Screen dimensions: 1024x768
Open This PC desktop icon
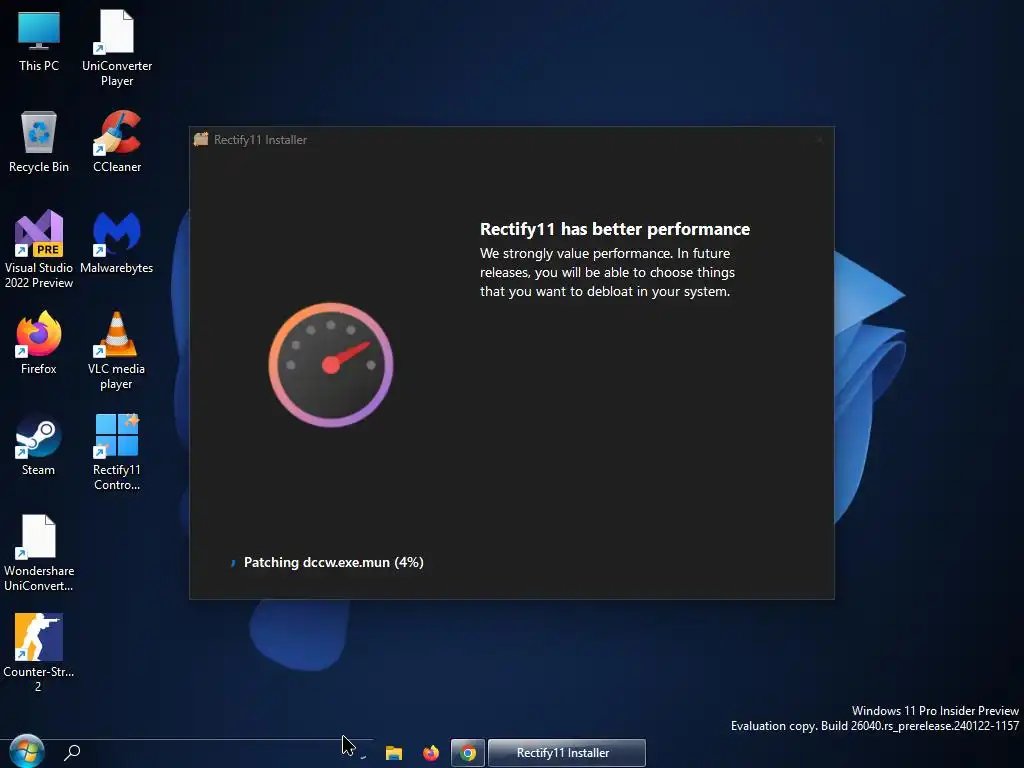[39, 40]
